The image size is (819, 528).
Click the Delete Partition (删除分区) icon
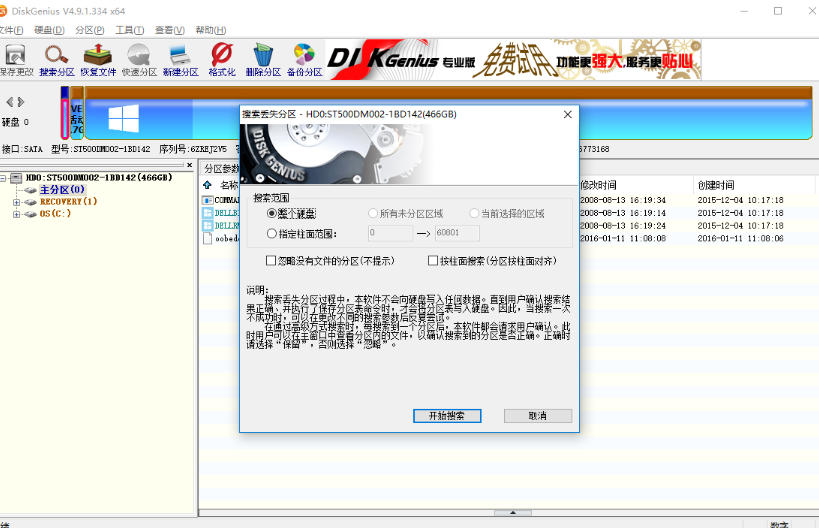[x=263, y=60]
